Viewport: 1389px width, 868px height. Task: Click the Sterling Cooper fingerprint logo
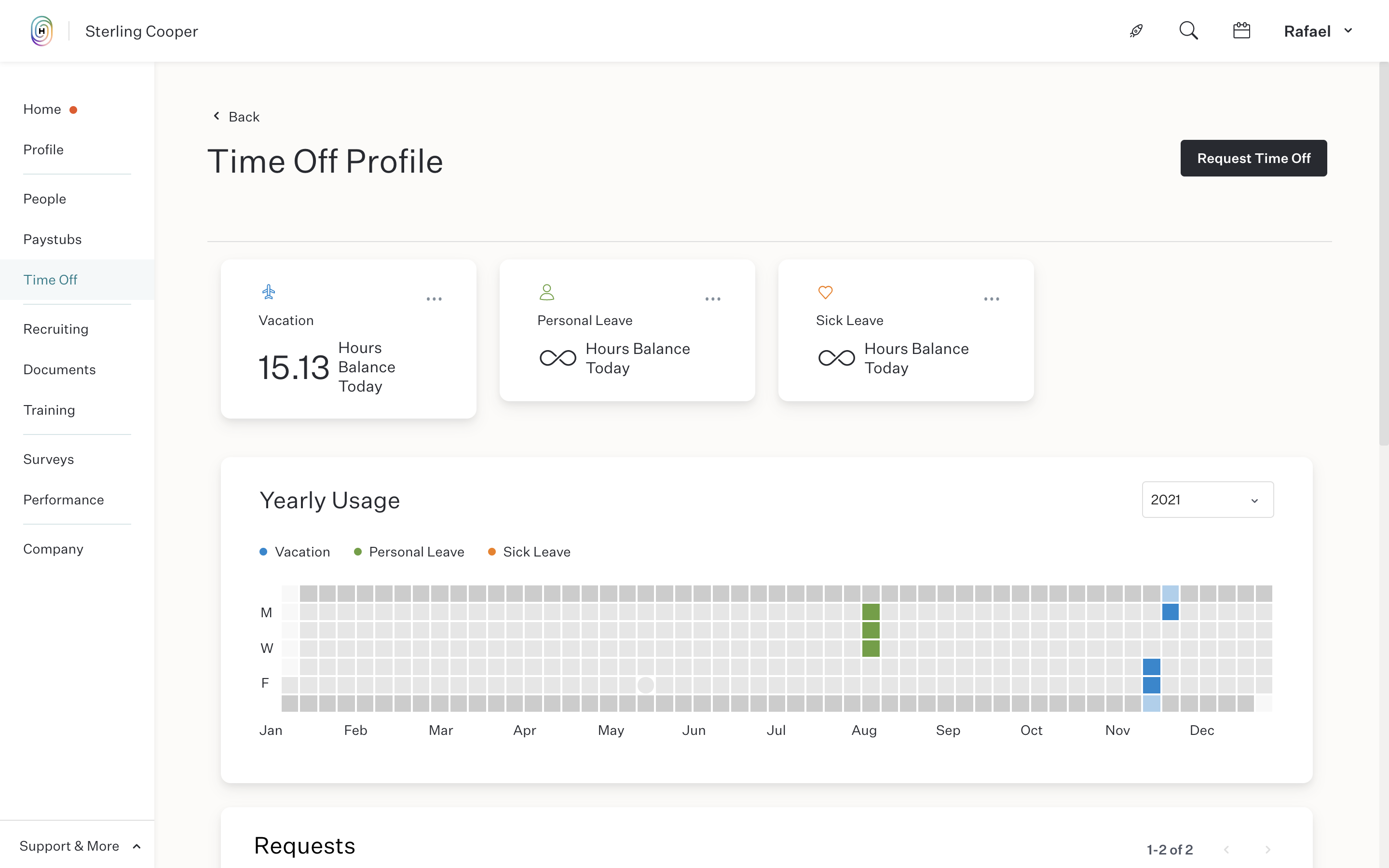coord(42,31)
